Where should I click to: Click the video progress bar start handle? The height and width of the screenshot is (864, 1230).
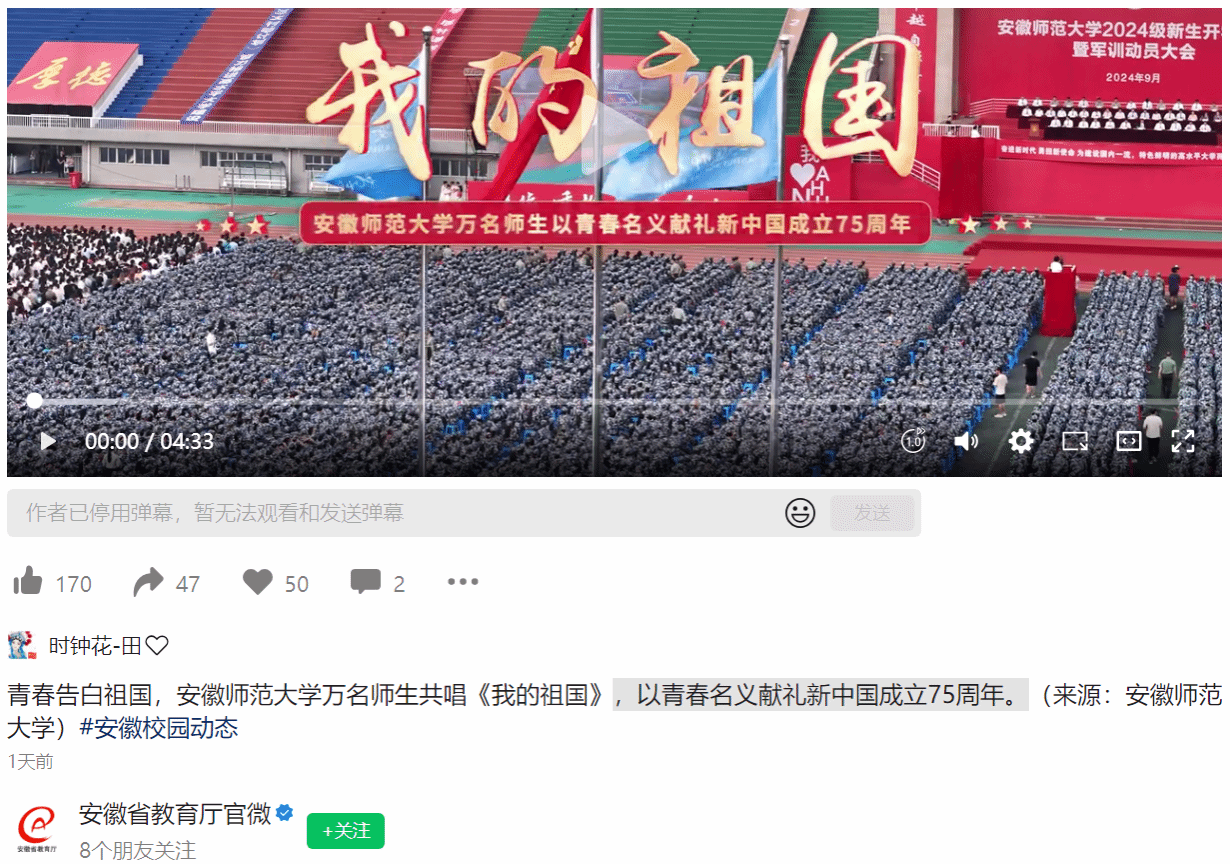point(34,401)
